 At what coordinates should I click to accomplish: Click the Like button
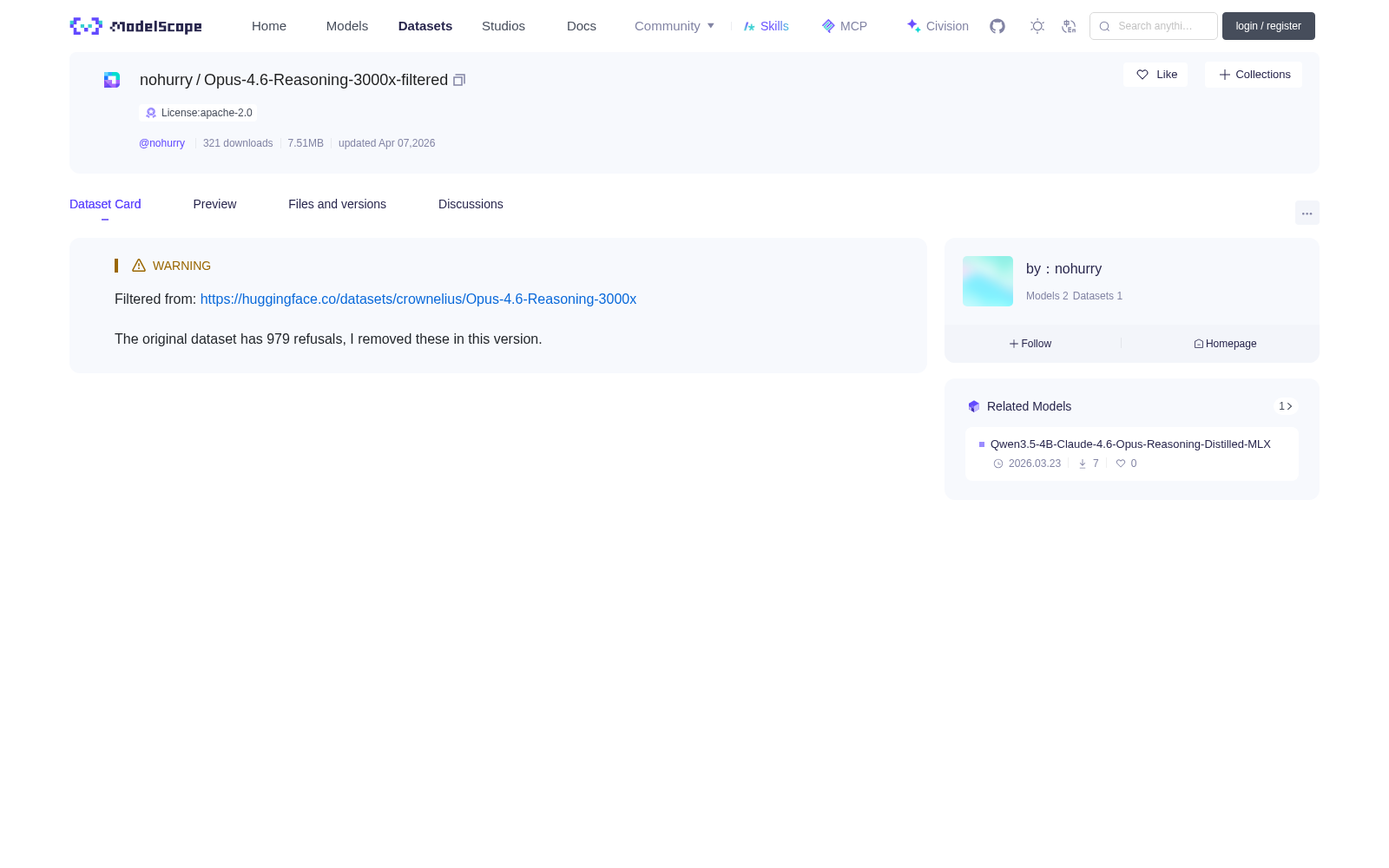pyautogui.click(x=1155, y=75)
